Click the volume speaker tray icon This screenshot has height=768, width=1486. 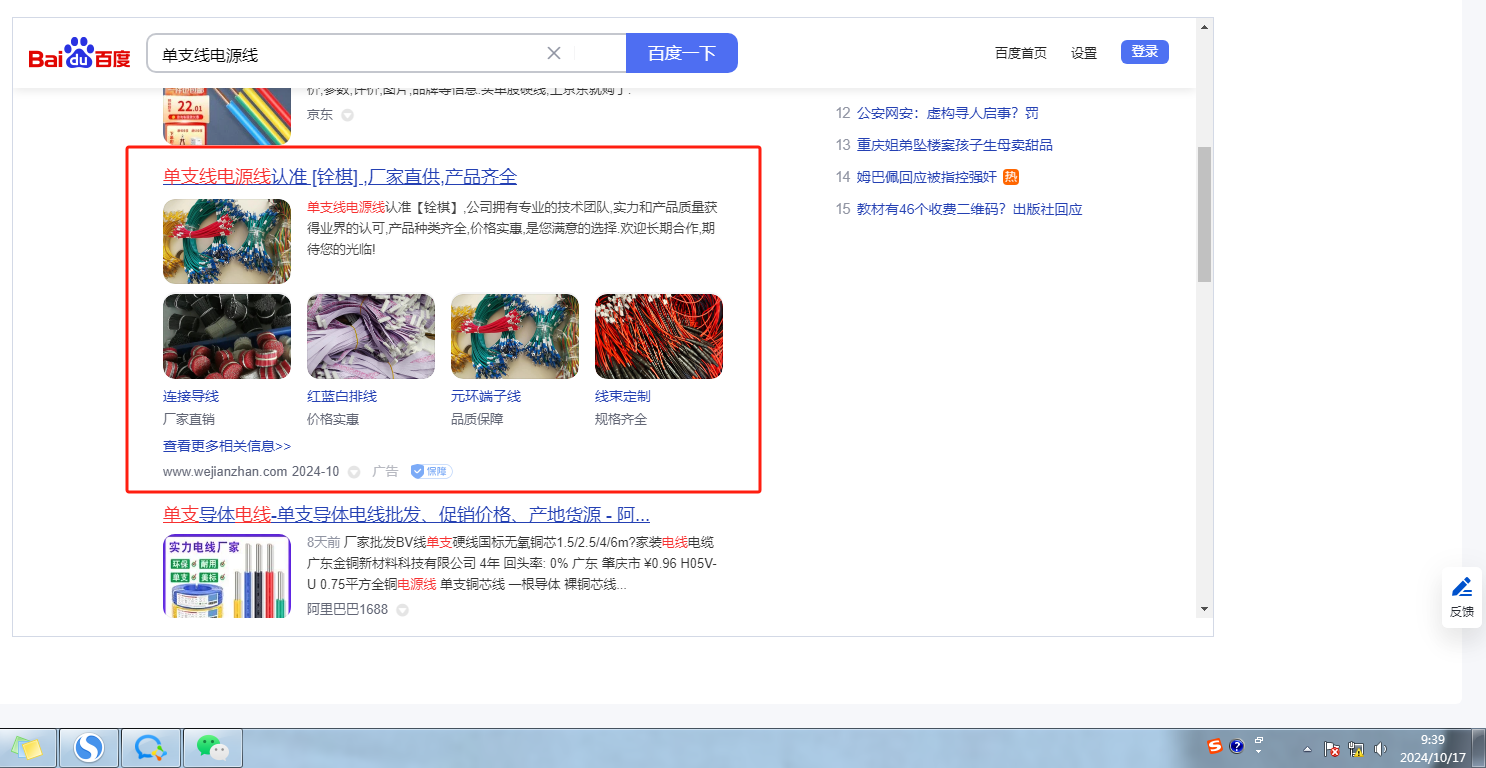pos(1381,748)
